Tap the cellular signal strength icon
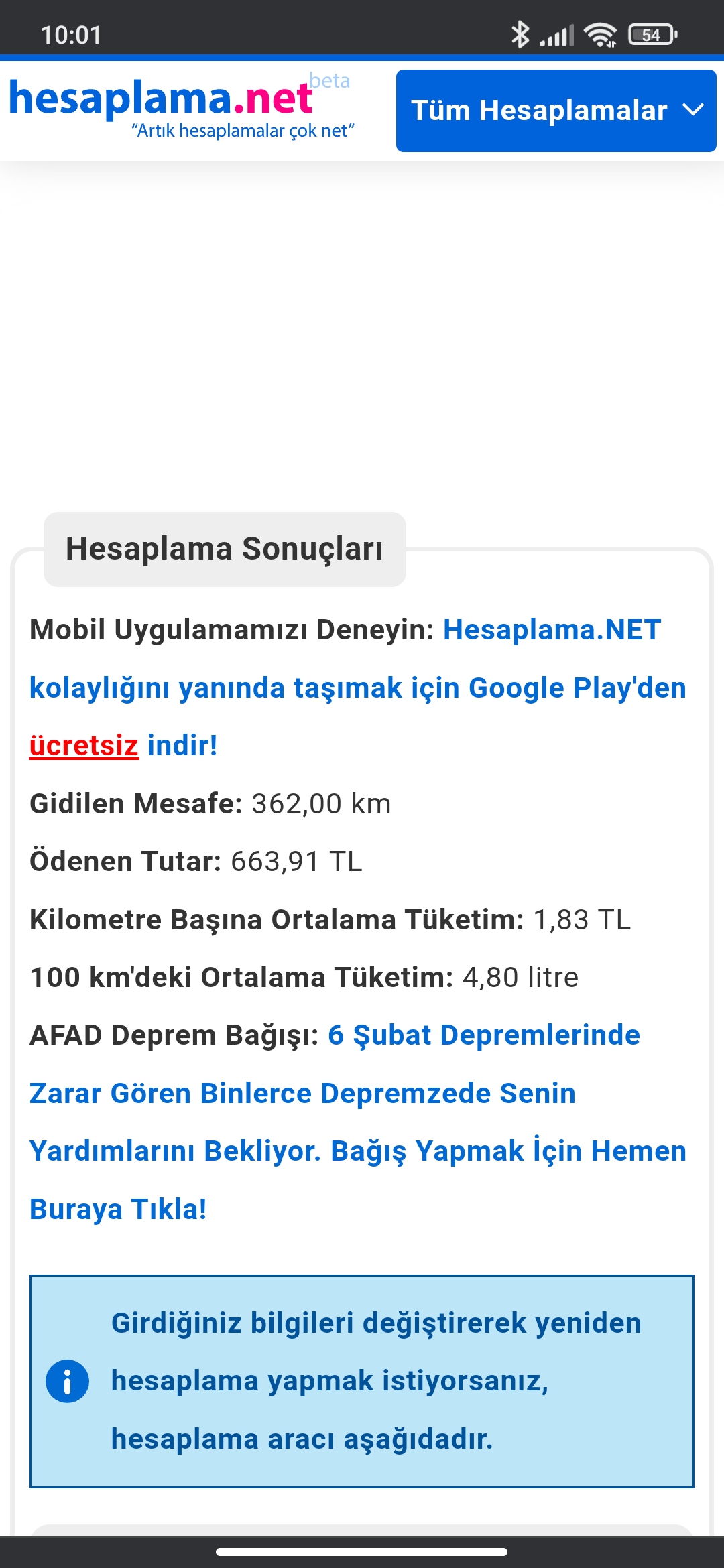The width and height of the screenshot is (724, 1568). point(557,36)
